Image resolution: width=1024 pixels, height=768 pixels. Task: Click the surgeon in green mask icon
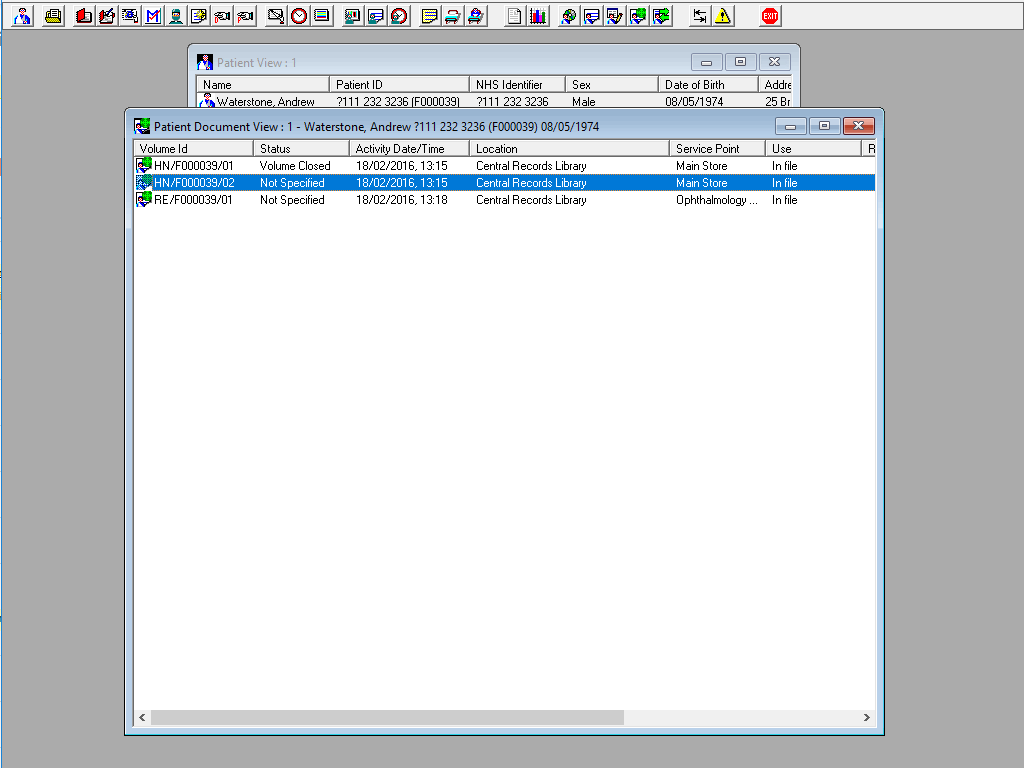tap(176, 16)
